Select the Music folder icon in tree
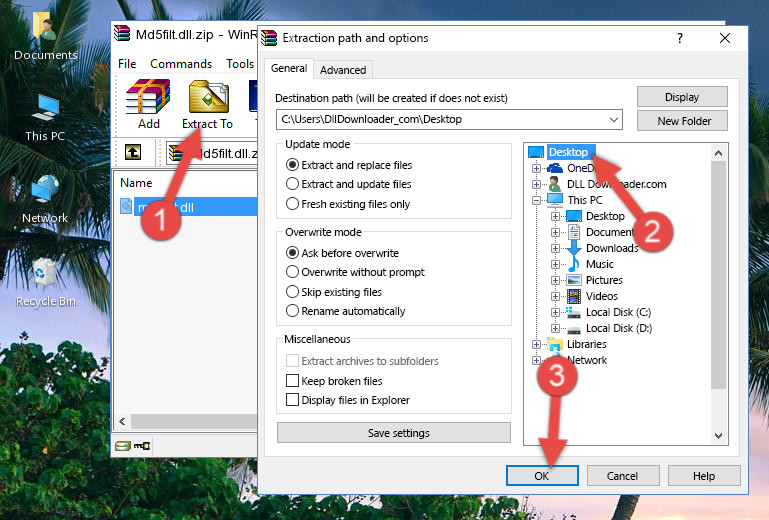Viewport: 769px width, 520px height. point(574,264)
